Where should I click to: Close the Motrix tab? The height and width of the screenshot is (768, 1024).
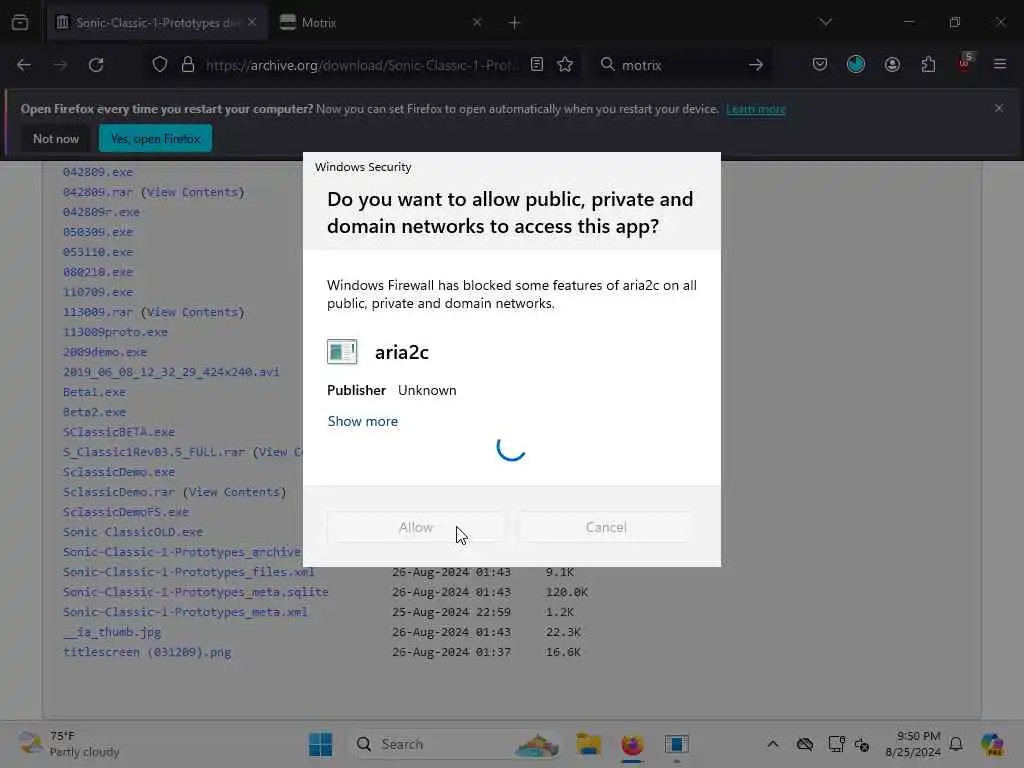pos(477,22)
